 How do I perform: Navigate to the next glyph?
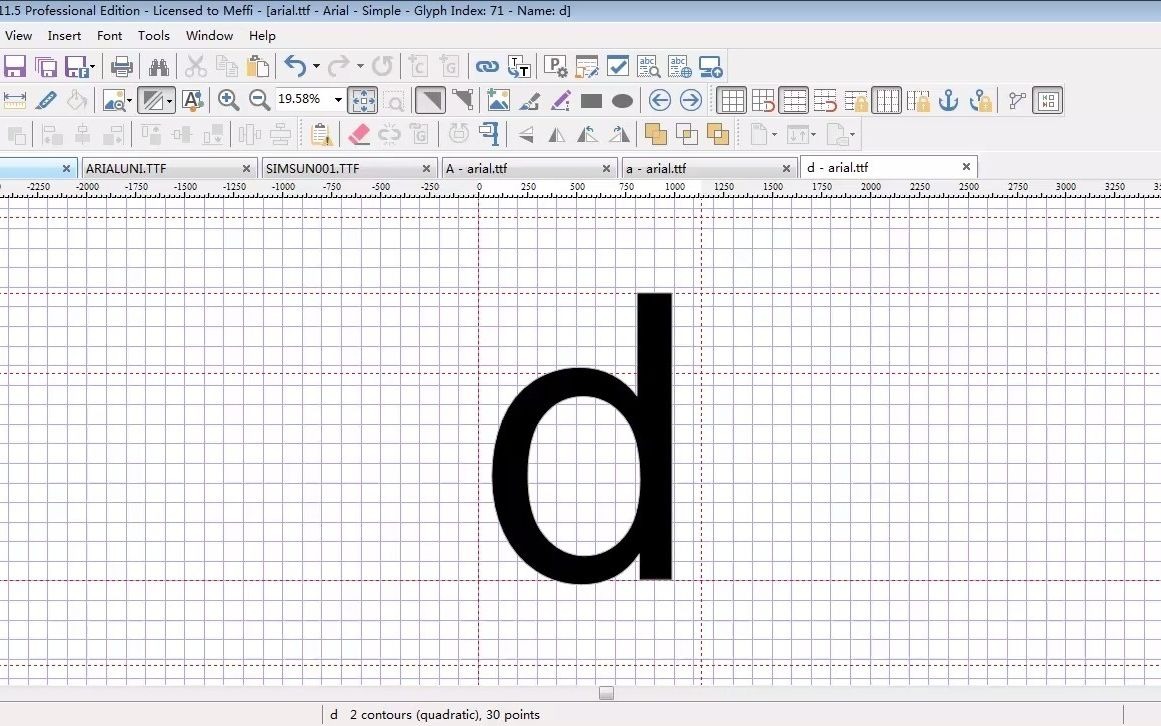691,100
